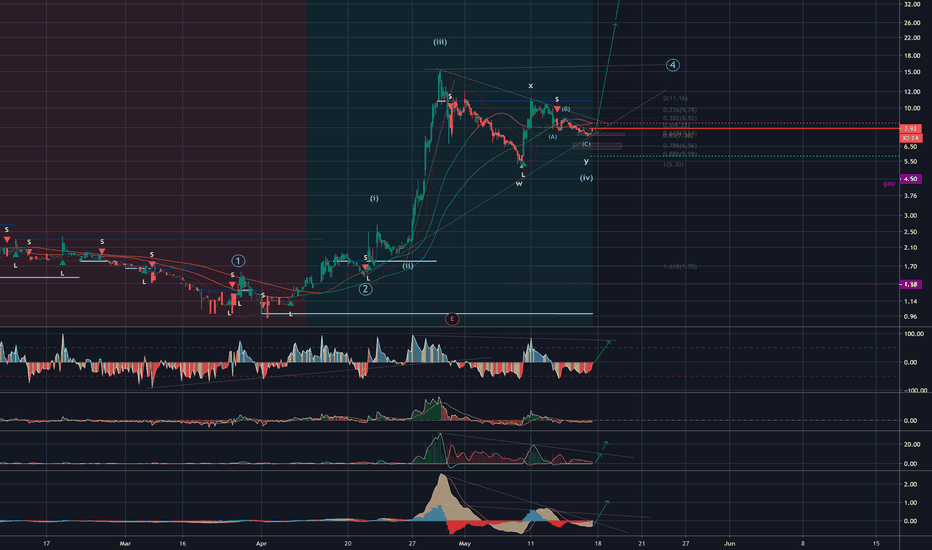This screenshot has height=550, width=932.
Task: Select the Fibonacci 0(11.16) level label
Action: [x=675, y=98]
